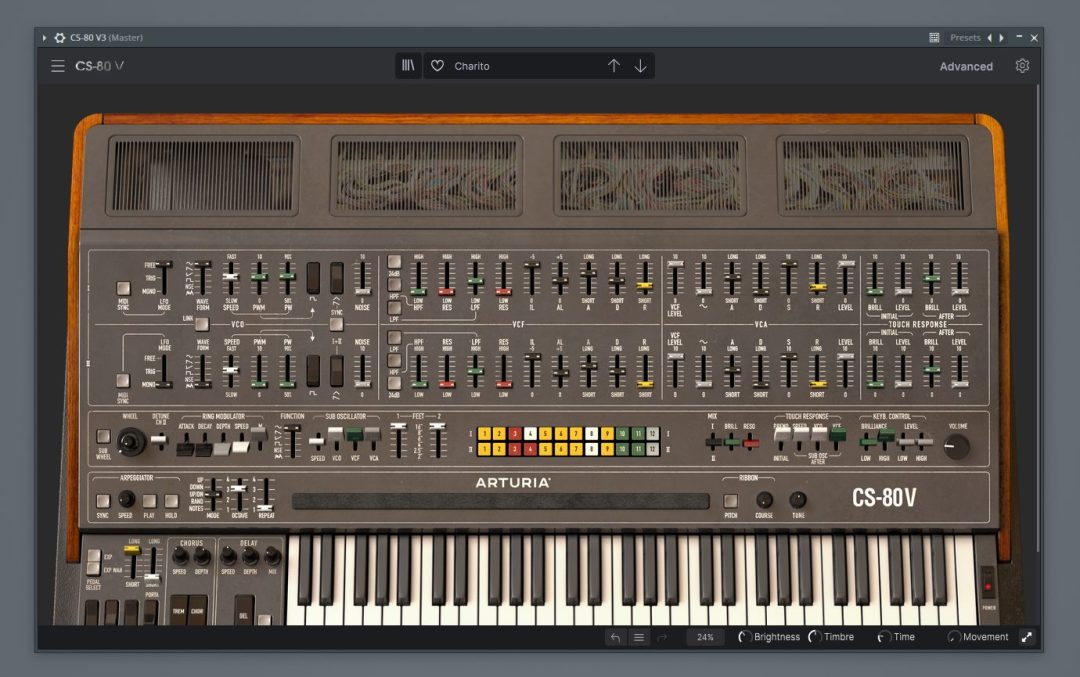Click the plugin window vertical scrollbar
1080x677 pixels.
coord(1039,317)
